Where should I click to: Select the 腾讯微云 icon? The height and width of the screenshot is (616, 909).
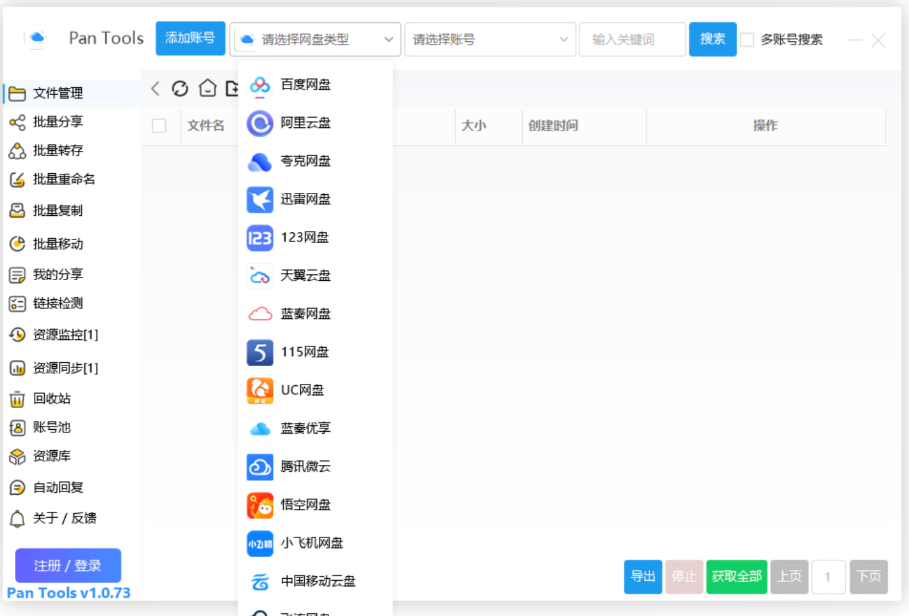260,467
